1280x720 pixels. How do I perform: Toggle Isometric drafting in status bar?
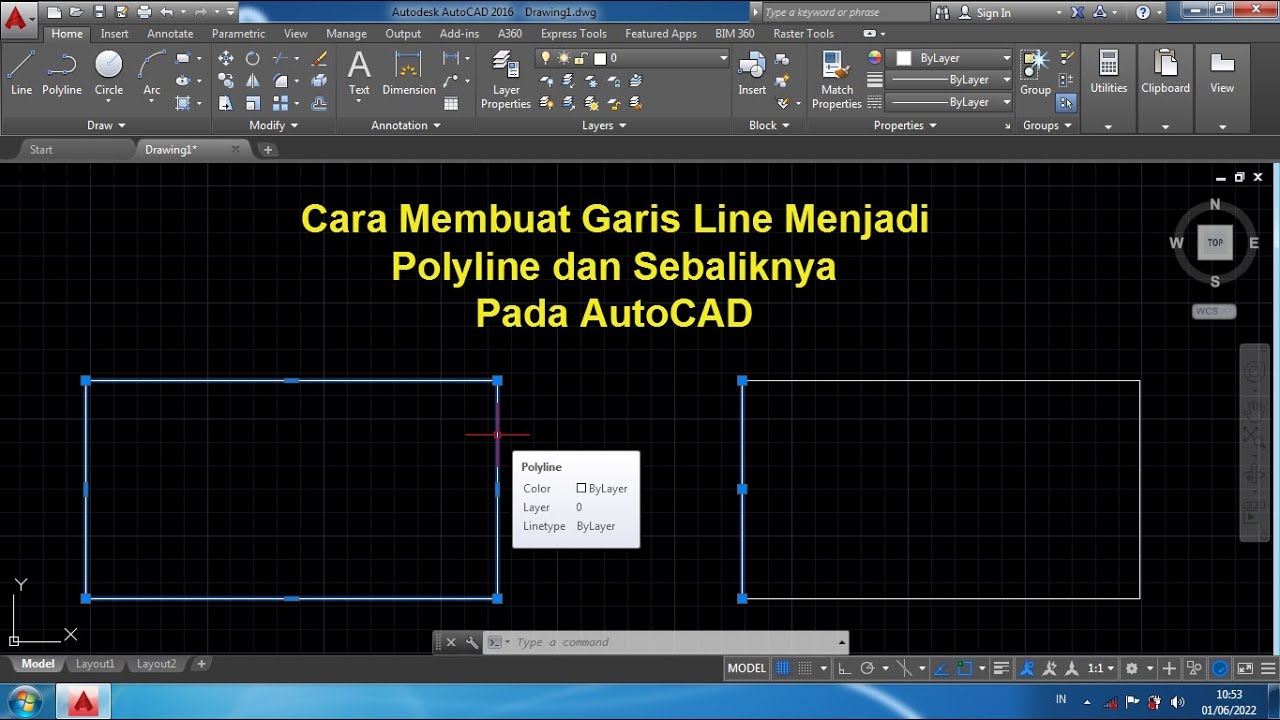[904, 668]
